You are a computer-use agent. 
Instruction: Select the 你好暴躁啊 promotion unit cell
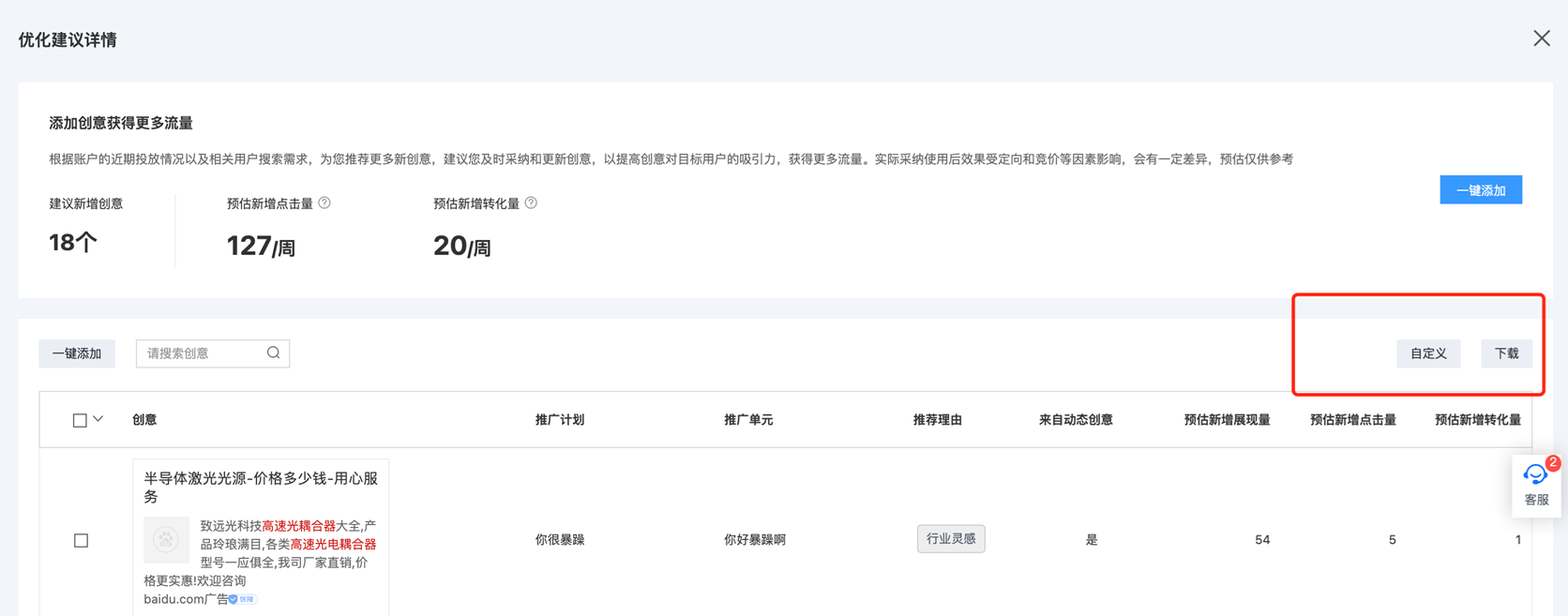pyautogui.click(x=755, y=540)
